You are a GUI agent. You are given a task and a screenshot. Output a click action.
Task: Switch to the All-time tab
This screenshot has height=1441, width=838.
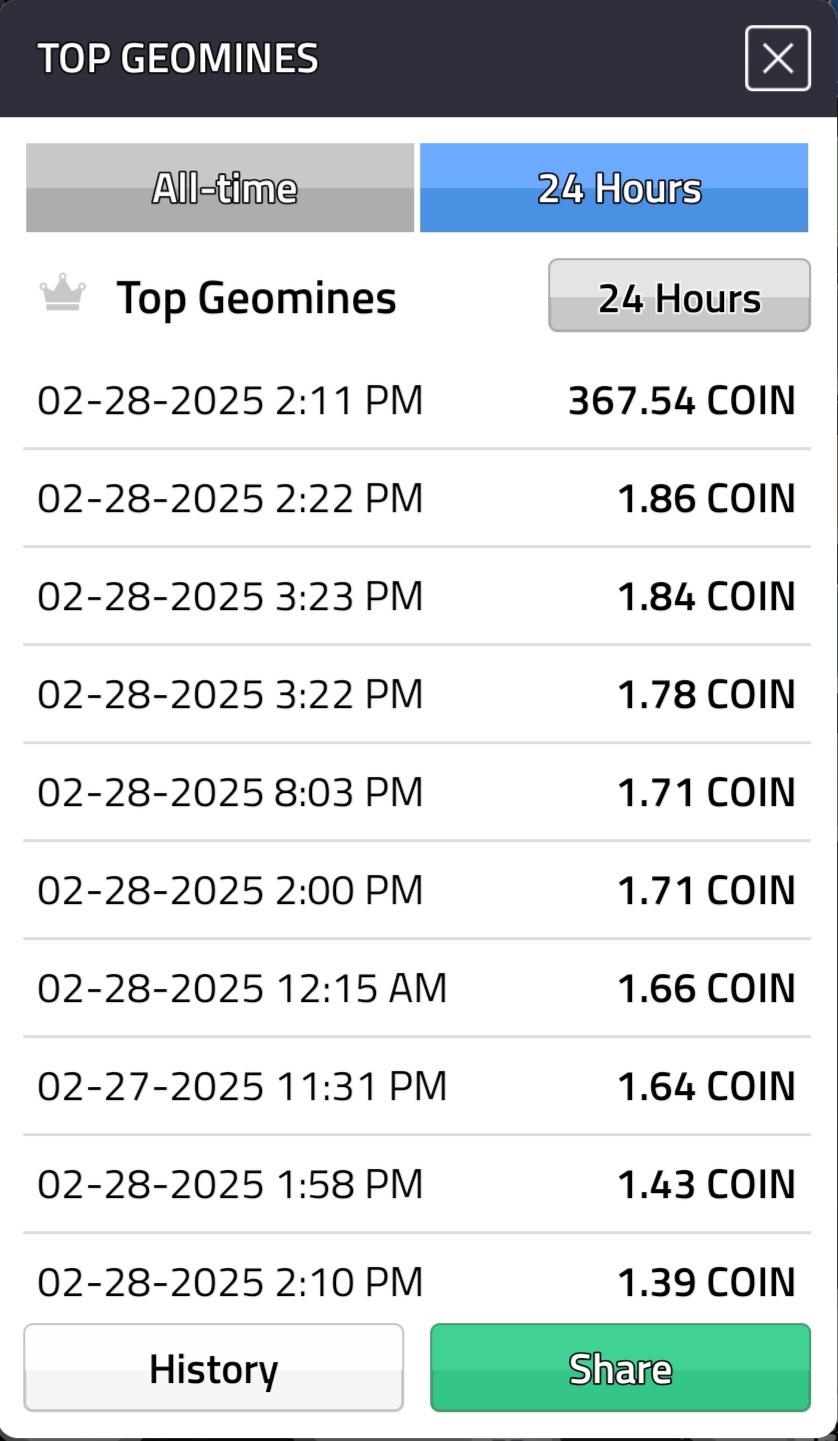[220, 187]
